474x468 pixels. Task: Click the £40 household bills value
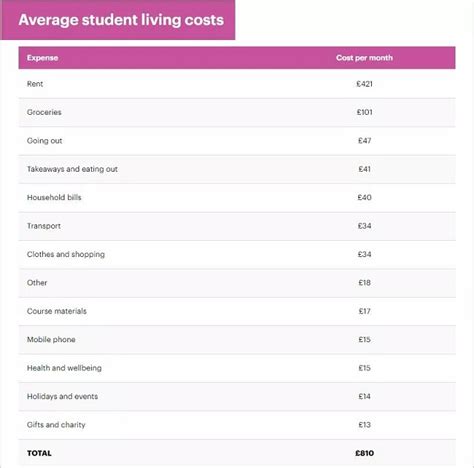pyautogui.click(x=364, y=197)
